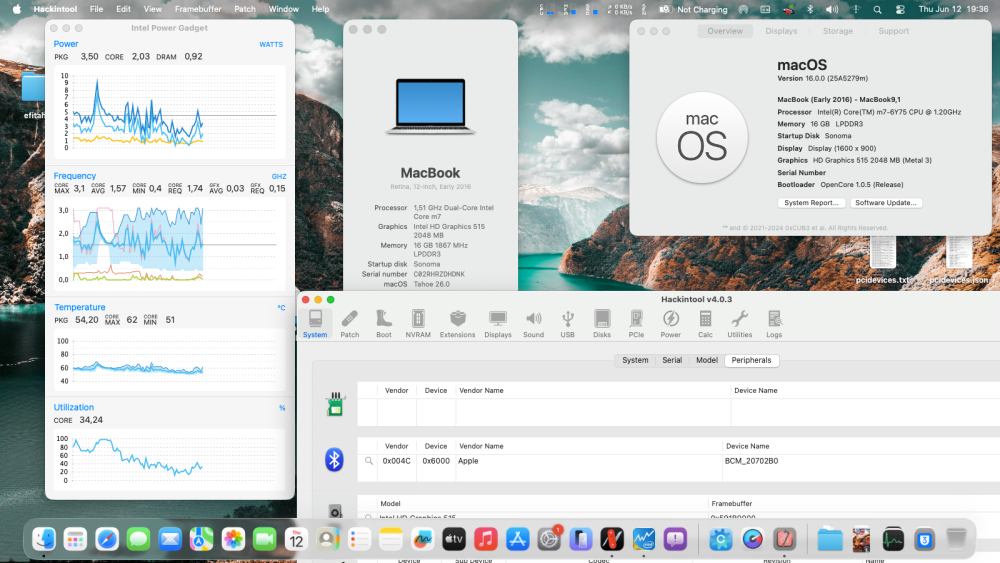Select the 0x6000 device cell
The width and height of the screenshot is (1000, 563).
(x=436, y=461)
